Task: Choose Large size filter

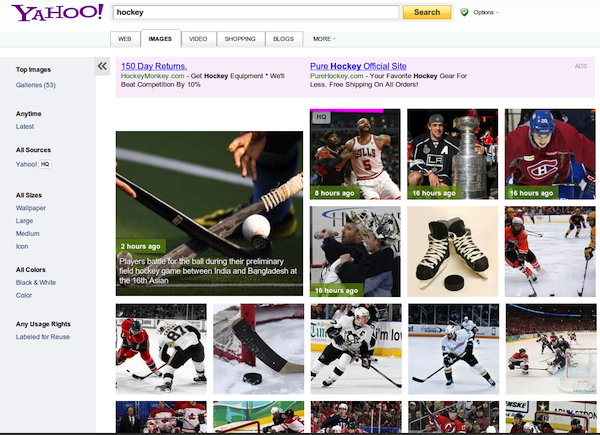Action: point(24,221)
